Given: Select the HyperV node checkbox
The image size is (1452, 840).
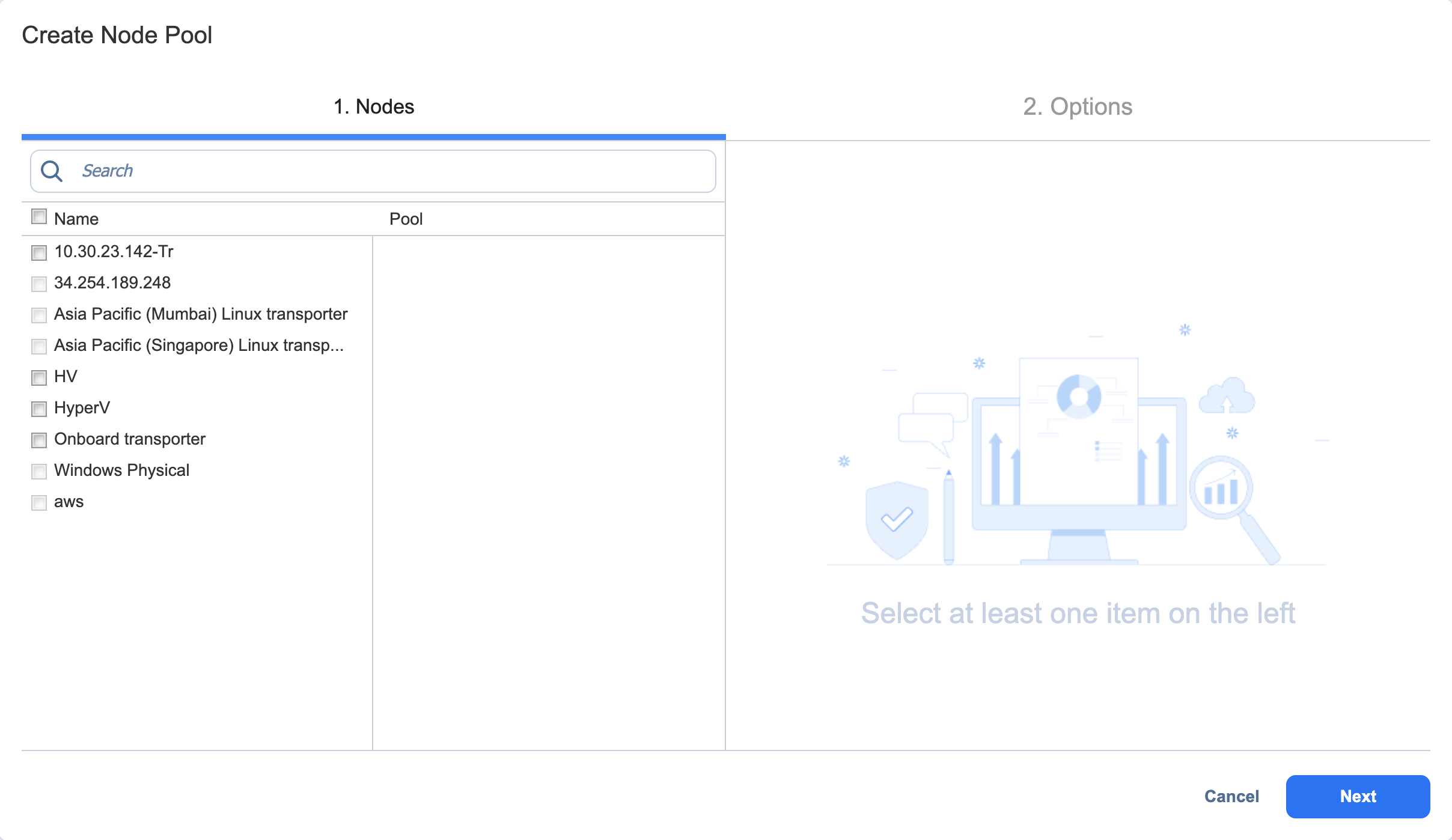Looking at the screenshot, I should [x=39, y=409].
